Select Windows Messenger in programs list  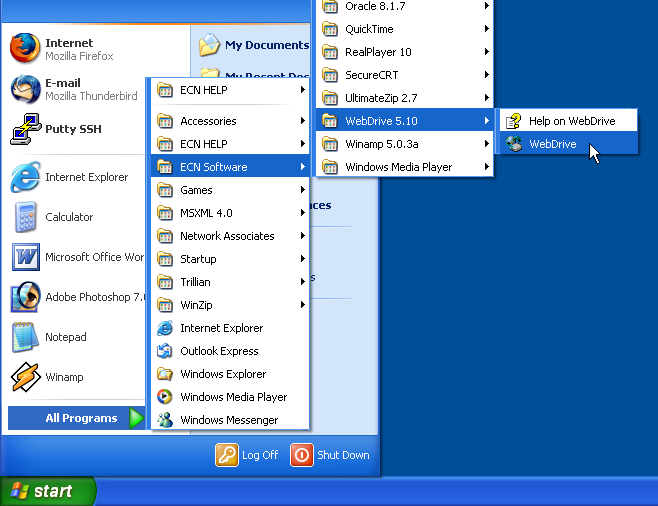point(229,420)
